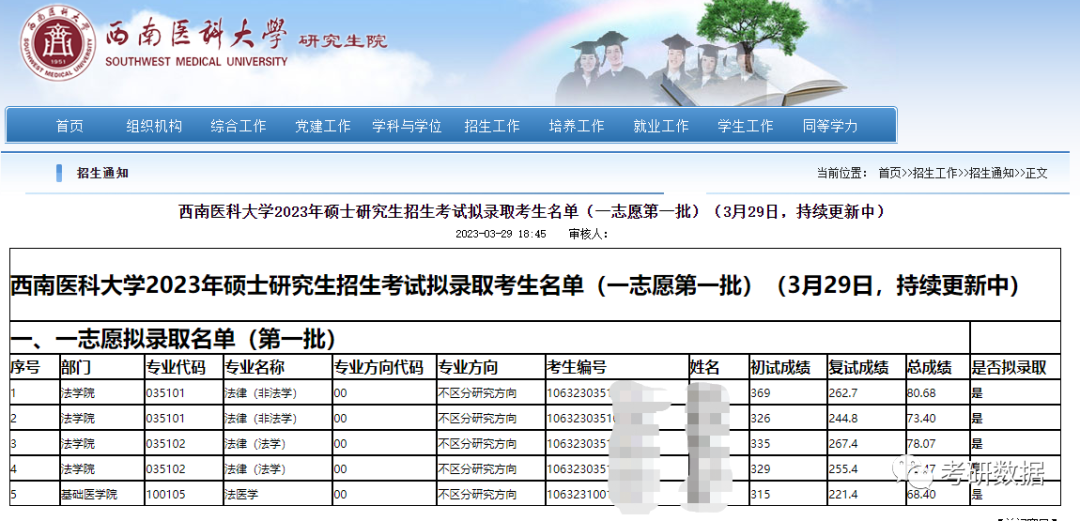Screen dimensions: 1080x521
Task: Click total score 78.07
Action: (922, 444)
